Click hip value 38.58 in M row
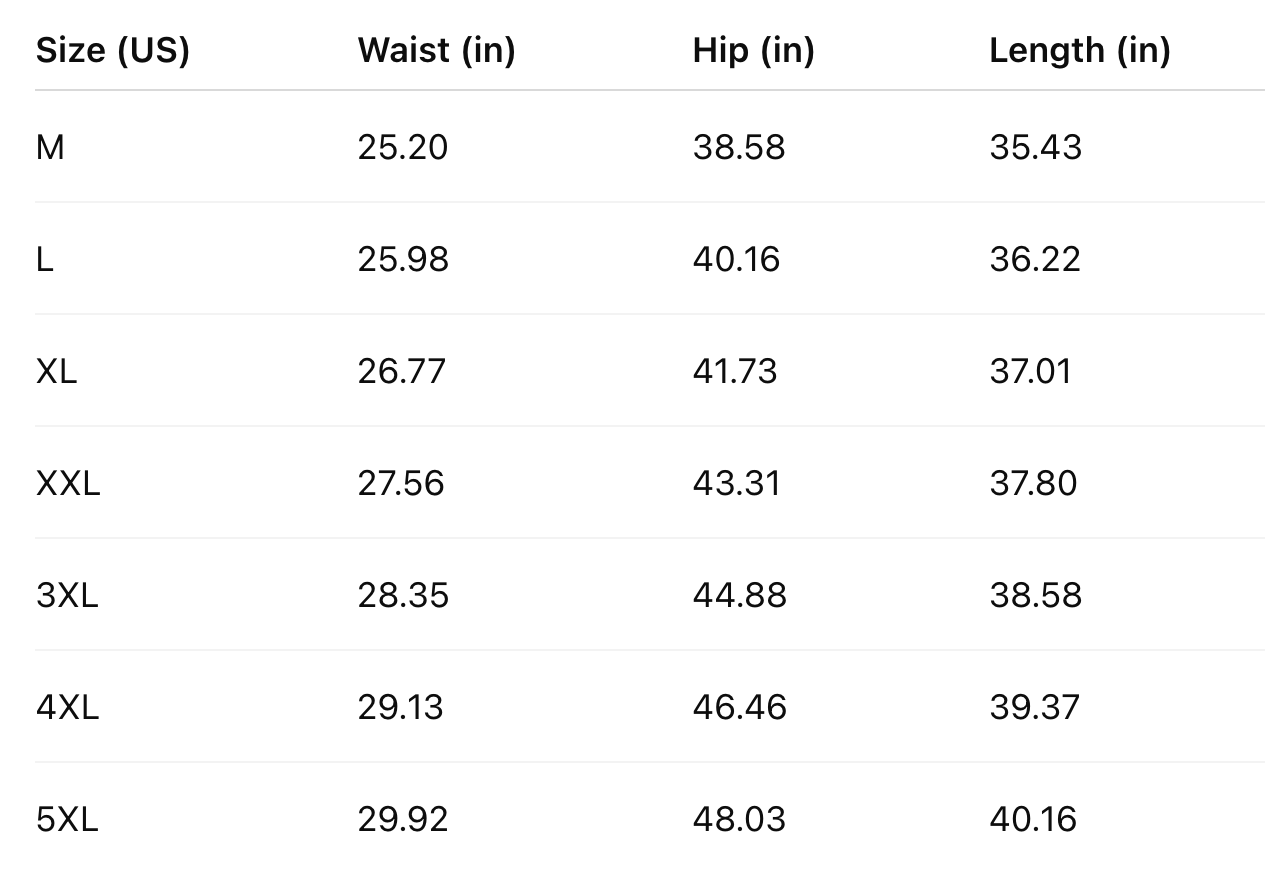The height and width of the screenshot is (872, 1280). (x=739, y=148)
